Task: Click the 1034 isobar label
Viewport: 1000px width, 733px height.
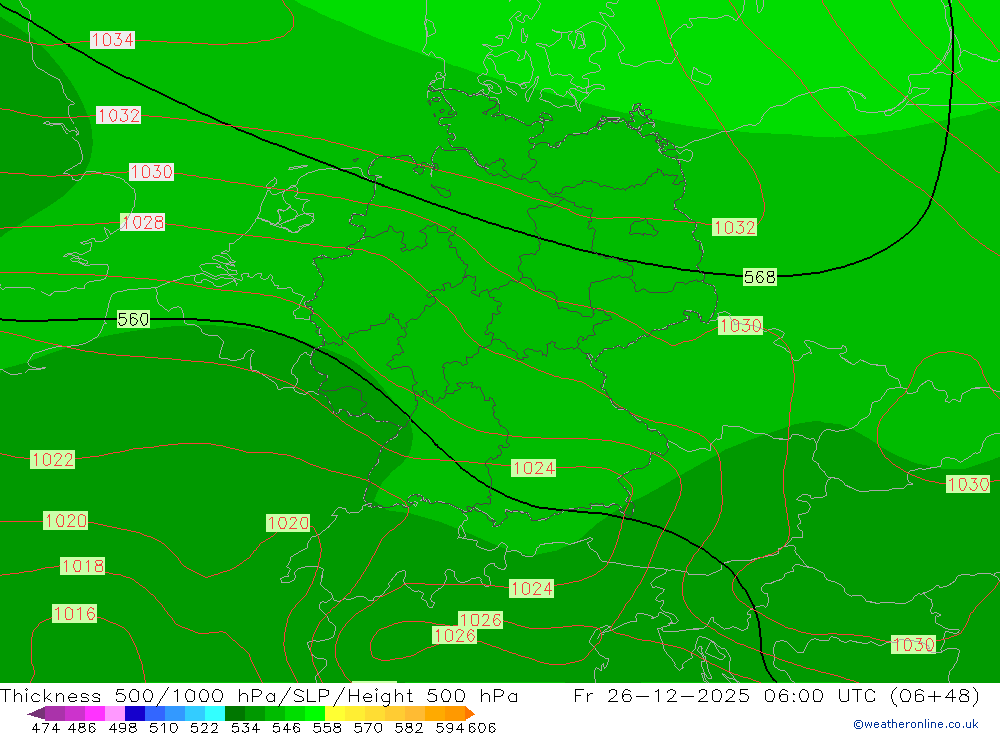Action: pyautogui.click(x=112, y=40)
